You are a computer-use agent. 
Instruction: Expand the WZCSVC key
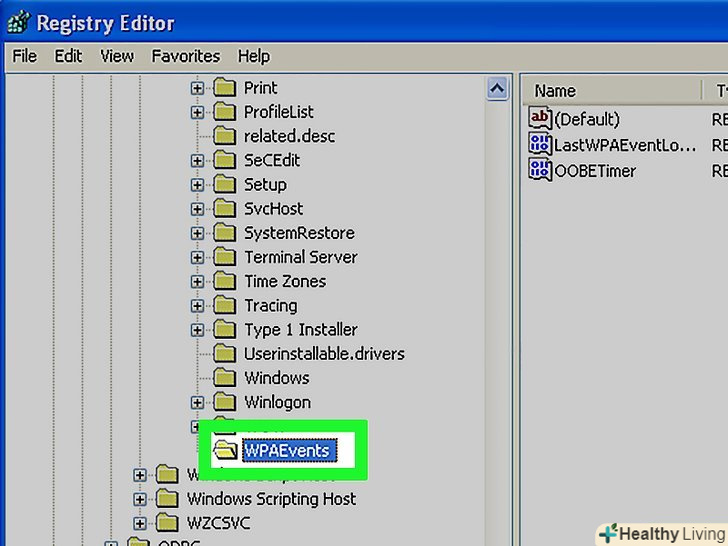point(140,523)
